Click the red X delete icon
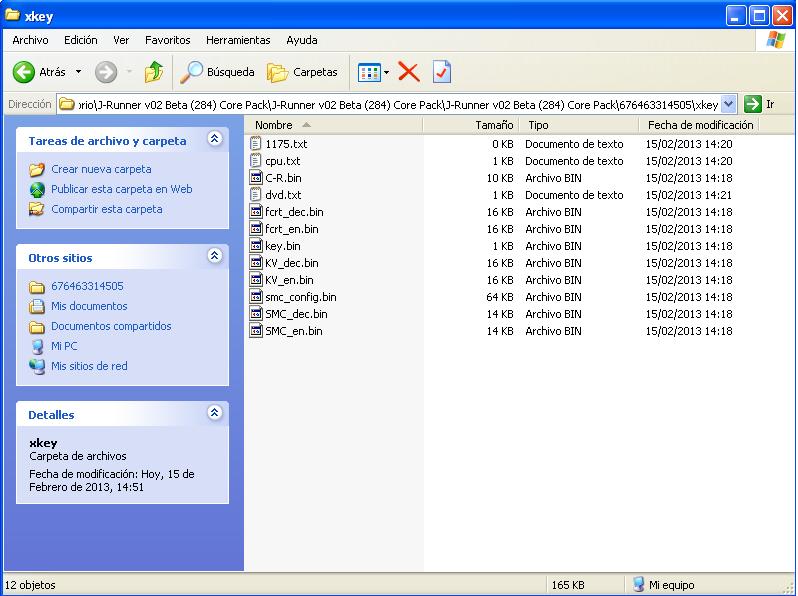The width and height of the screenshot is (798, 596). coord(408,72)
